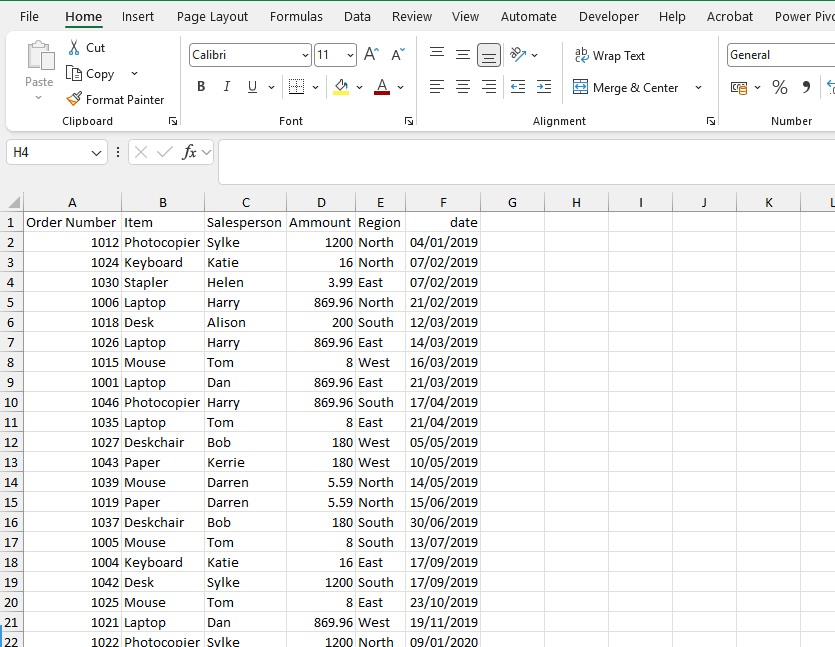Screen dimensions: 835x647
Task: Click the Increase Indent icon
Action: point(543,88)
